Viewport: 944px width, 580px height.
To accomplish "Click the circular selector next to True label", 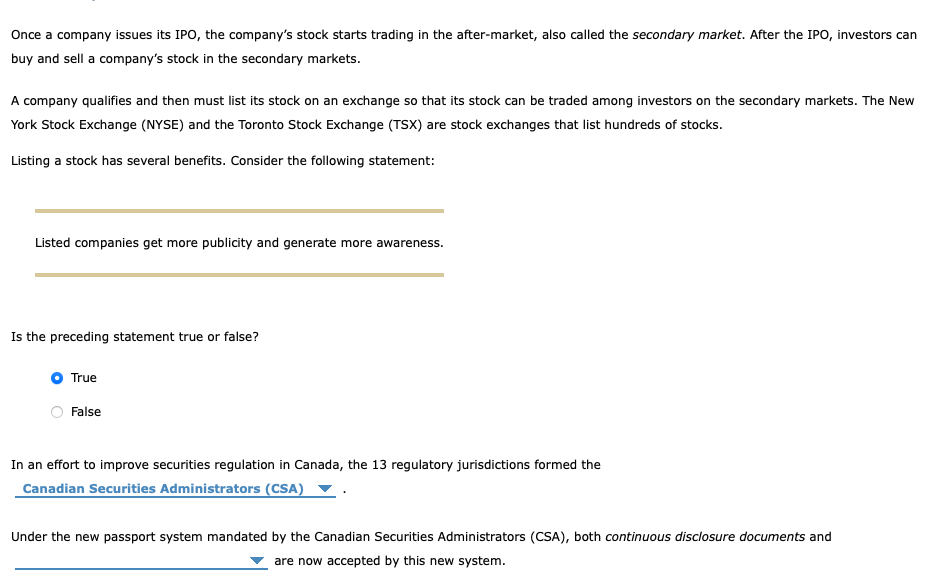I will 57,378.
